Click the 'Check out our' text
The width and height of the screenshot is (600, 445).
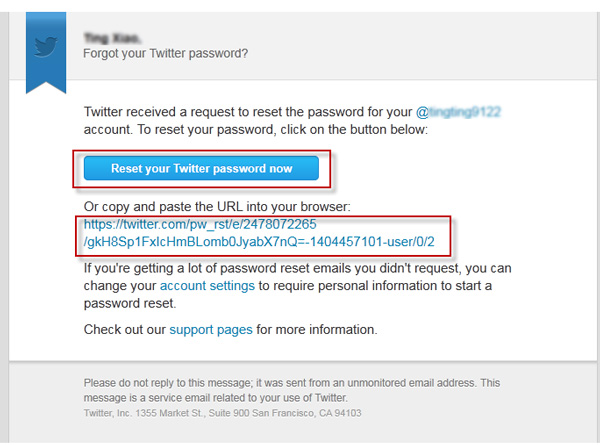point(125,329)
